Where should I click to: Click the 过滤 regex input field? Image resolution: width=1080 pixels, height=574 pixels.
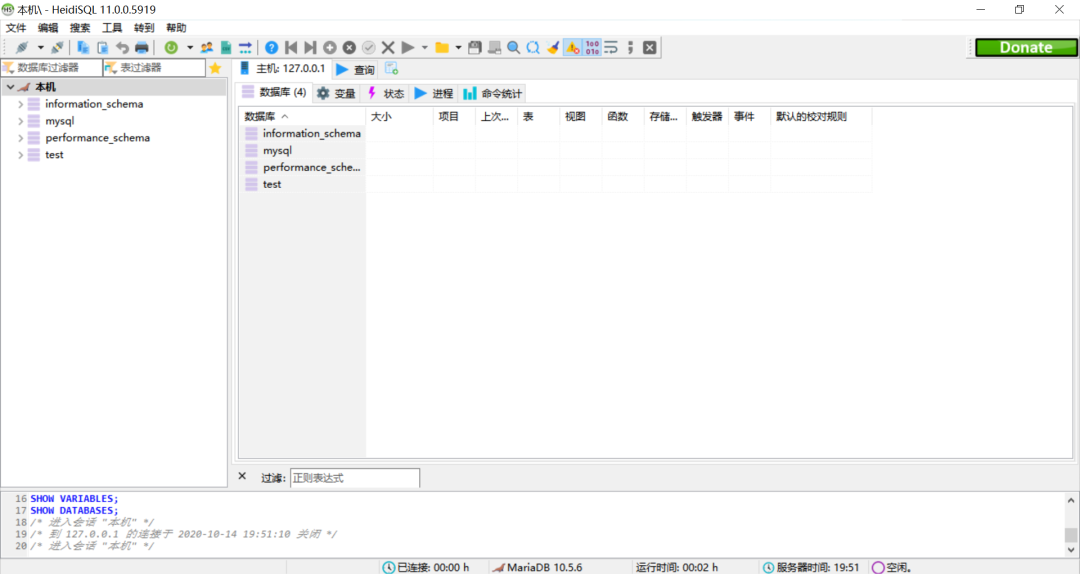(x=355, y=478)
